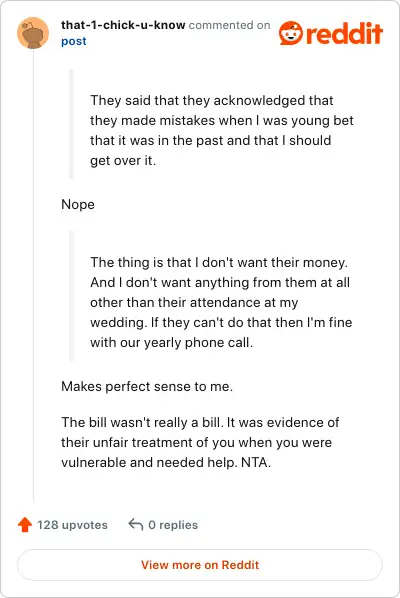Click the reply arrow icon
This screenshot has width=400, height=598.
(135, 524)
